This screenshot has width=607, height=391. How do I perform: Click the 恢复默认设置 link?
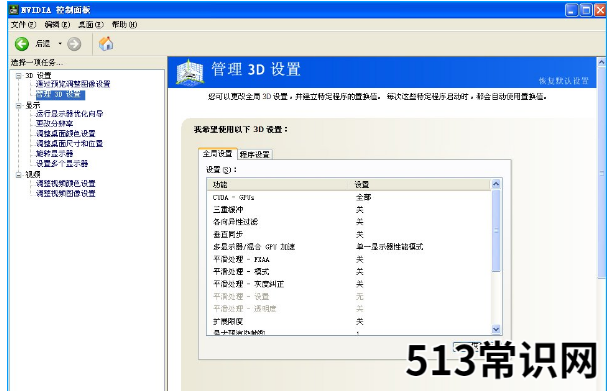click(x=563, y=81)
